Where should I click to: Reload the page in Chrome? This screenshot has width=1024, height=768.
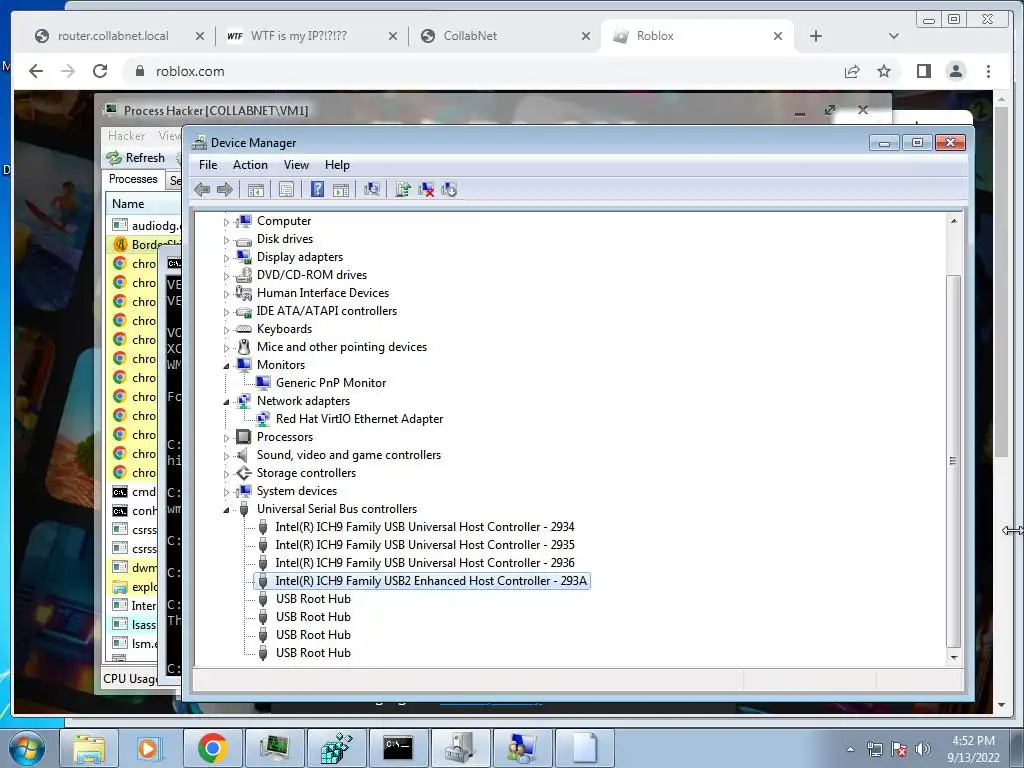point(100,71)
